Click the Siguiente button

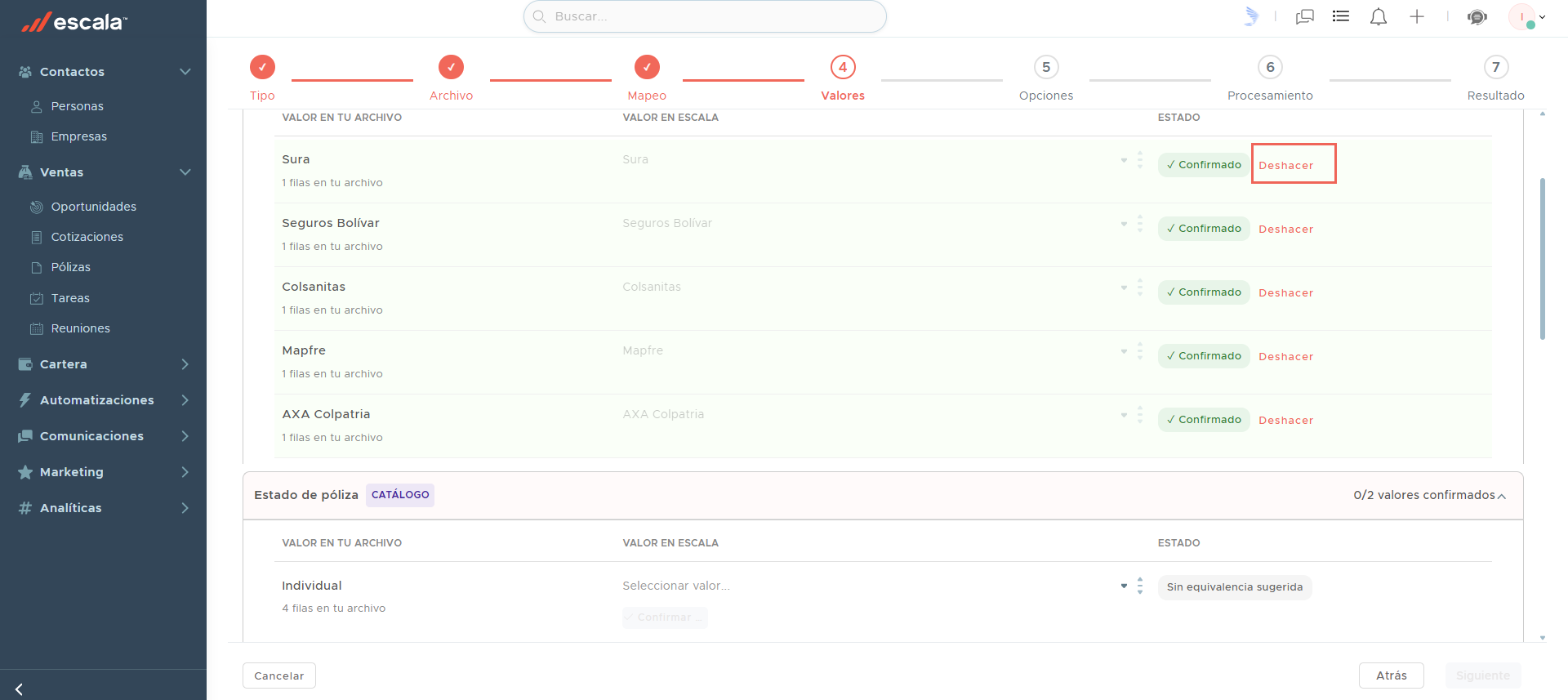(x=1483, y=675)
